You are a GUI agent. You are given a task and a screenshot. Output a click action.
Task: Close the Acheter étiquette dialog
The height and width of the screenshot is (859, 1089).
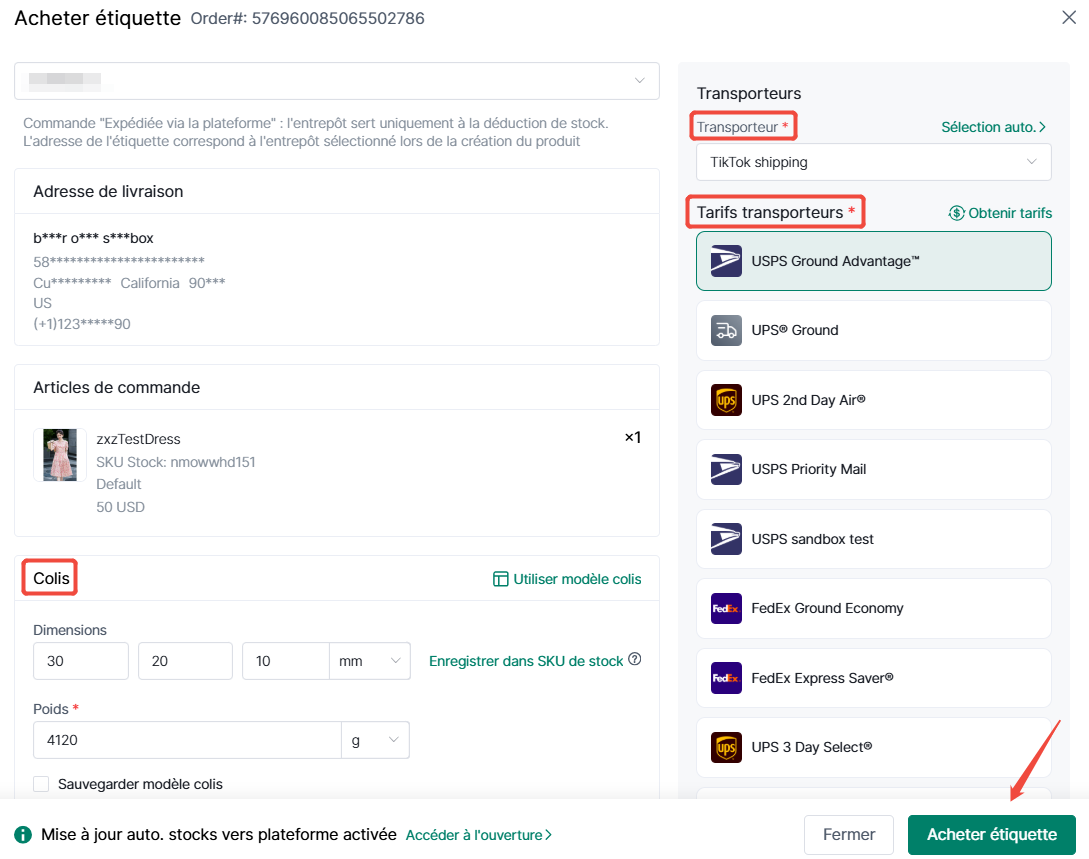1069,17
